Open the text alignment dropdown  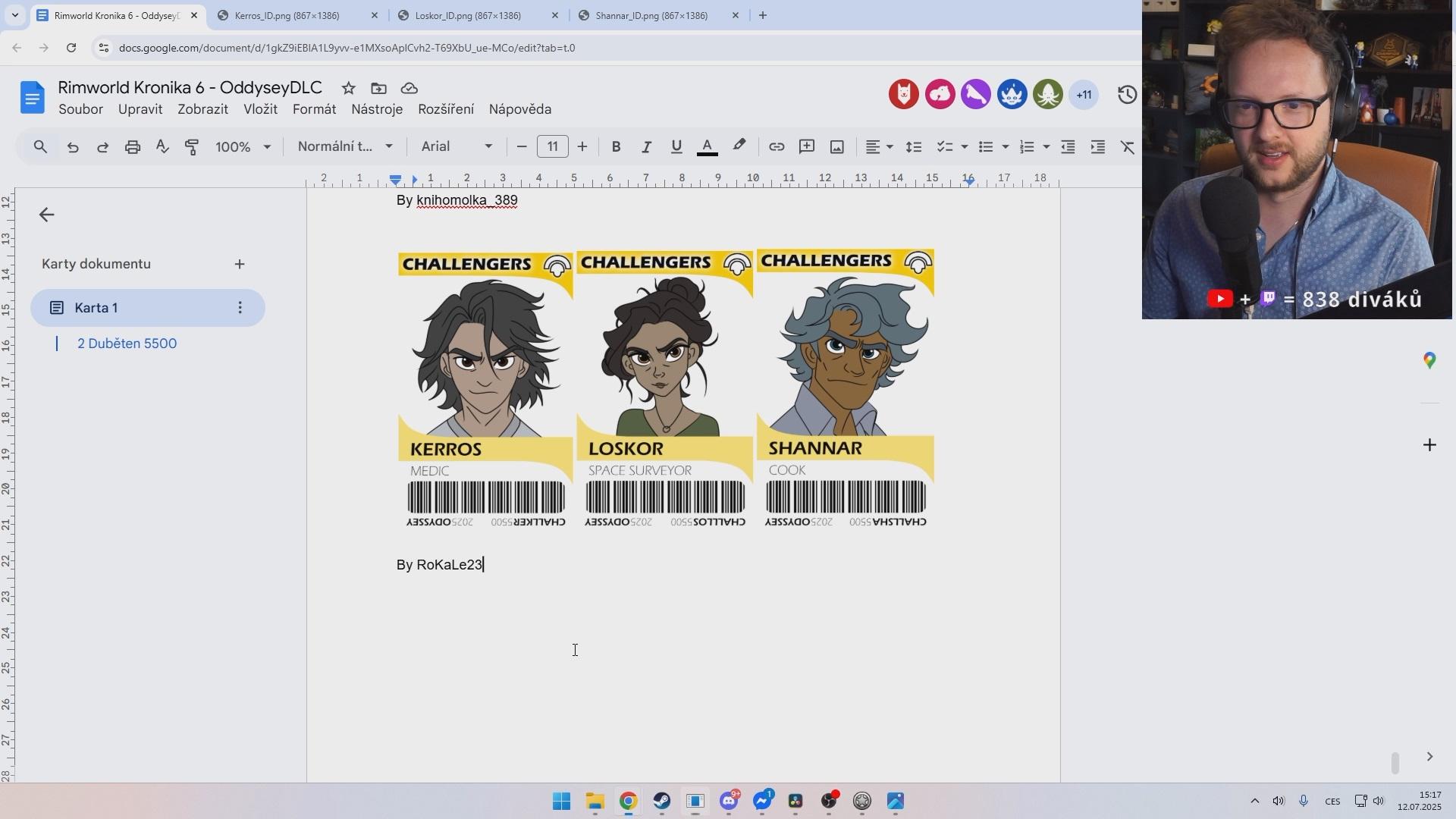coord(880,147)
